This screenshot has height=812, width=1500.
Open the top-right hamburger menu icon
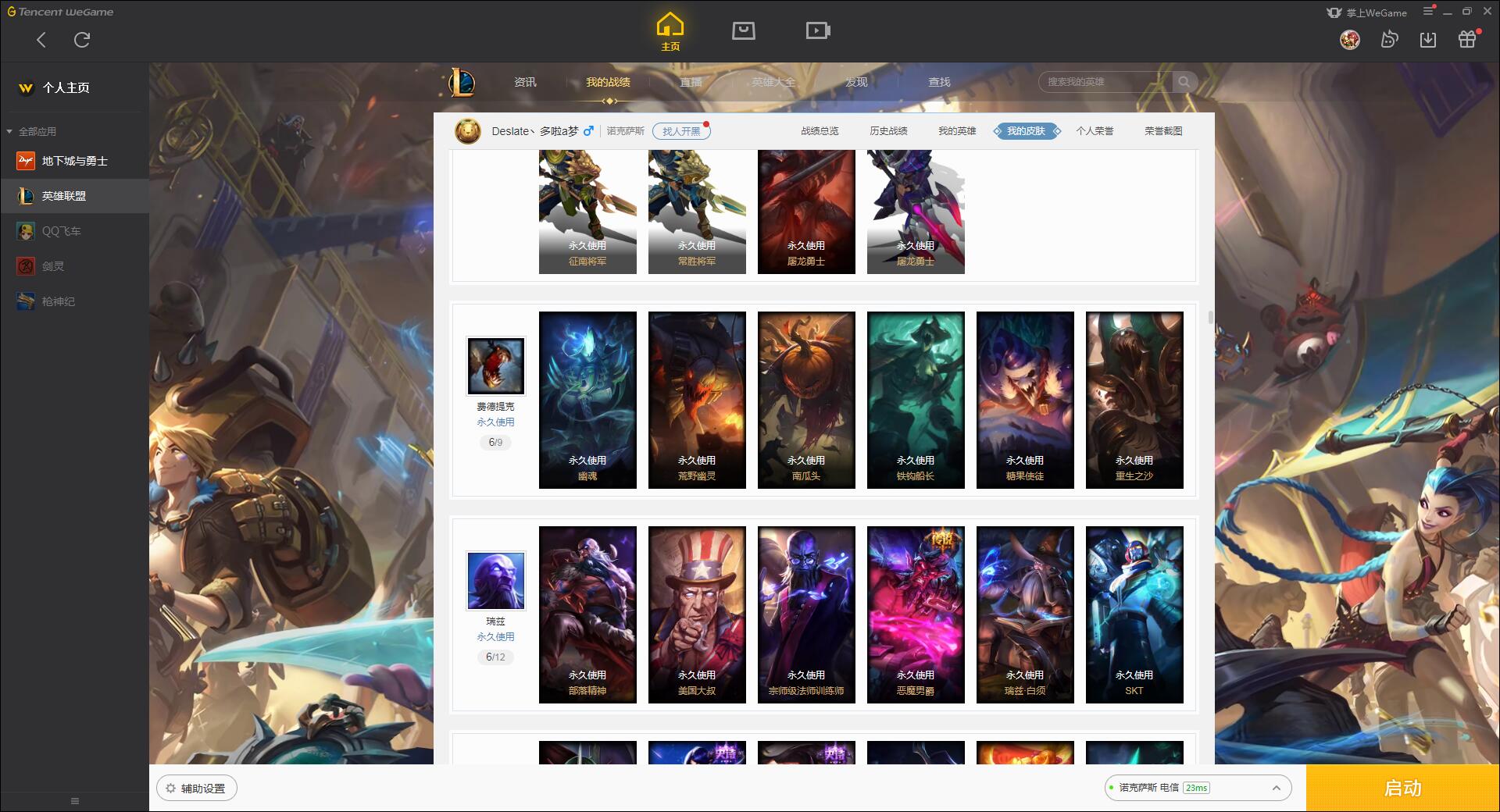pyautogui.click(x=1429, y=11)
